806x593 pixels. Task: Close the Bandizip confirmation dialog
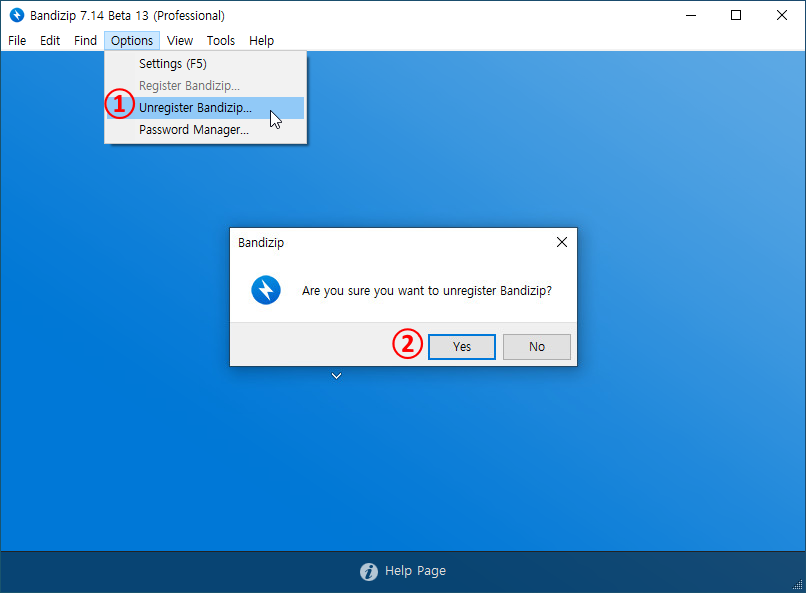[x=561, y=242]
